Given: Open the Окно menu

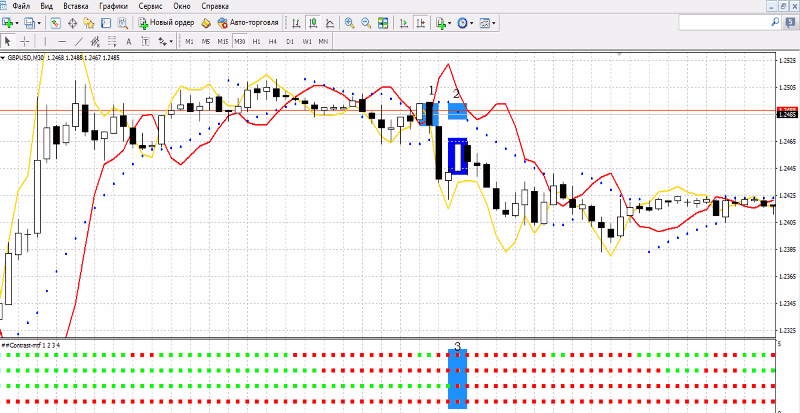Looking at the screenshot, I should coord(182,7).
